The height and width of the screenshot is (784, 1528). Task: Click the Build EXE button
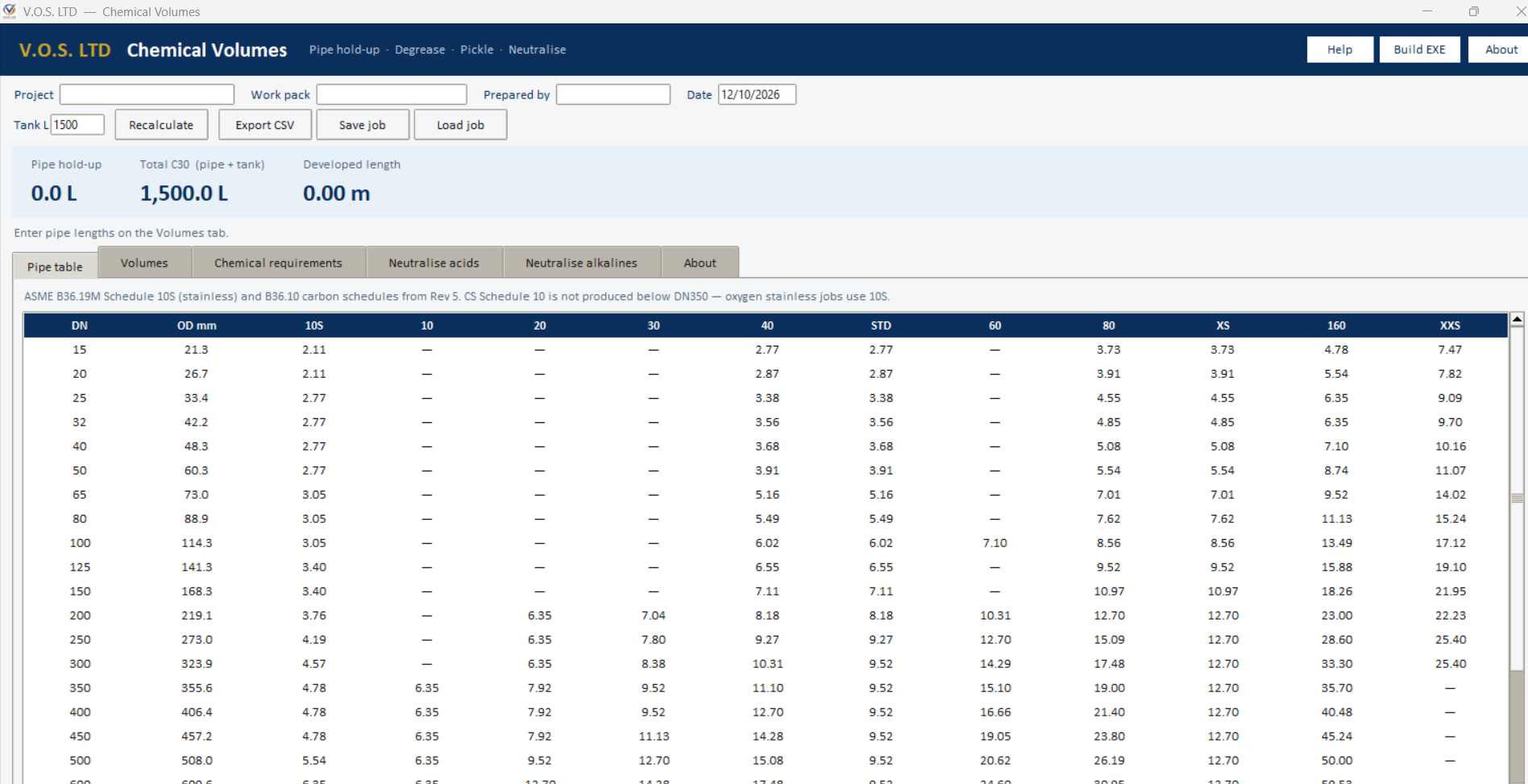[1419, 49]
